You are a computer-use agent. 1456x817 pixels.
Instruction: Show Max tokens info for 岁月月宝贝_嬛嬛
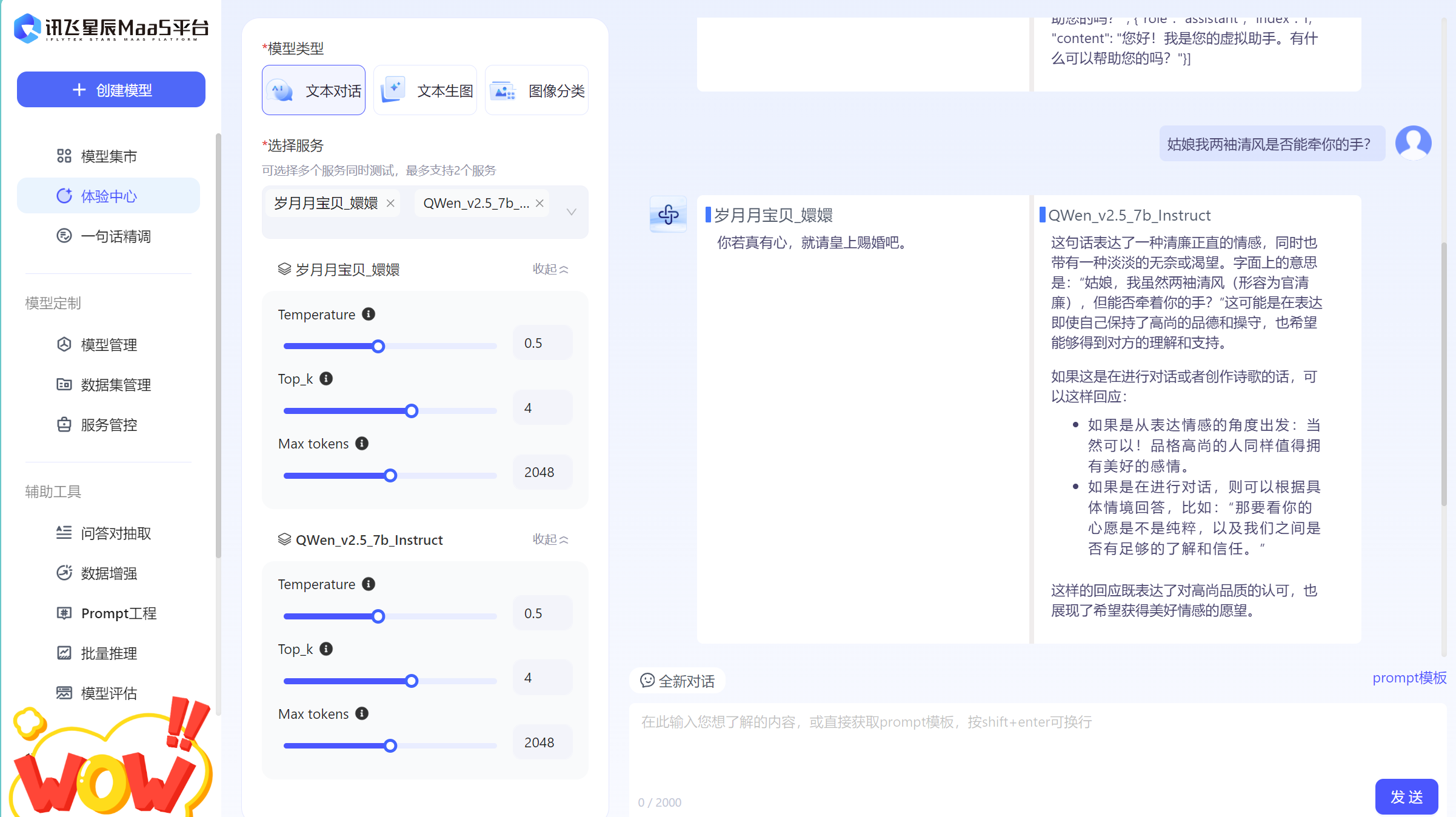coord(362,444)
